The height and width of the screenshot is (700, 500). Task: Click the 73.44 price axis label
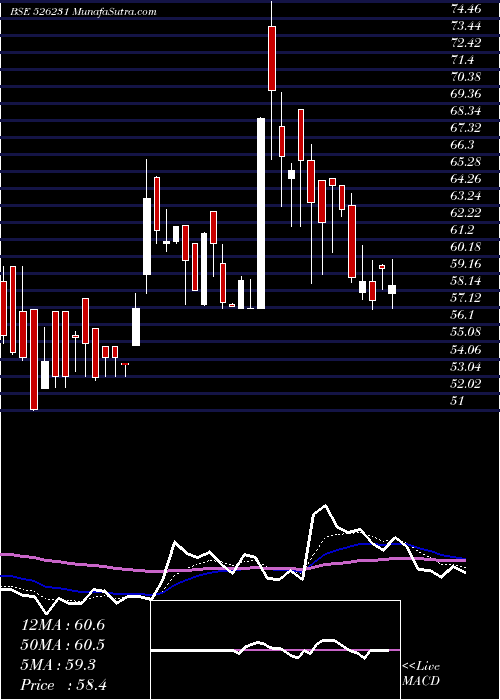pos(467,25)
